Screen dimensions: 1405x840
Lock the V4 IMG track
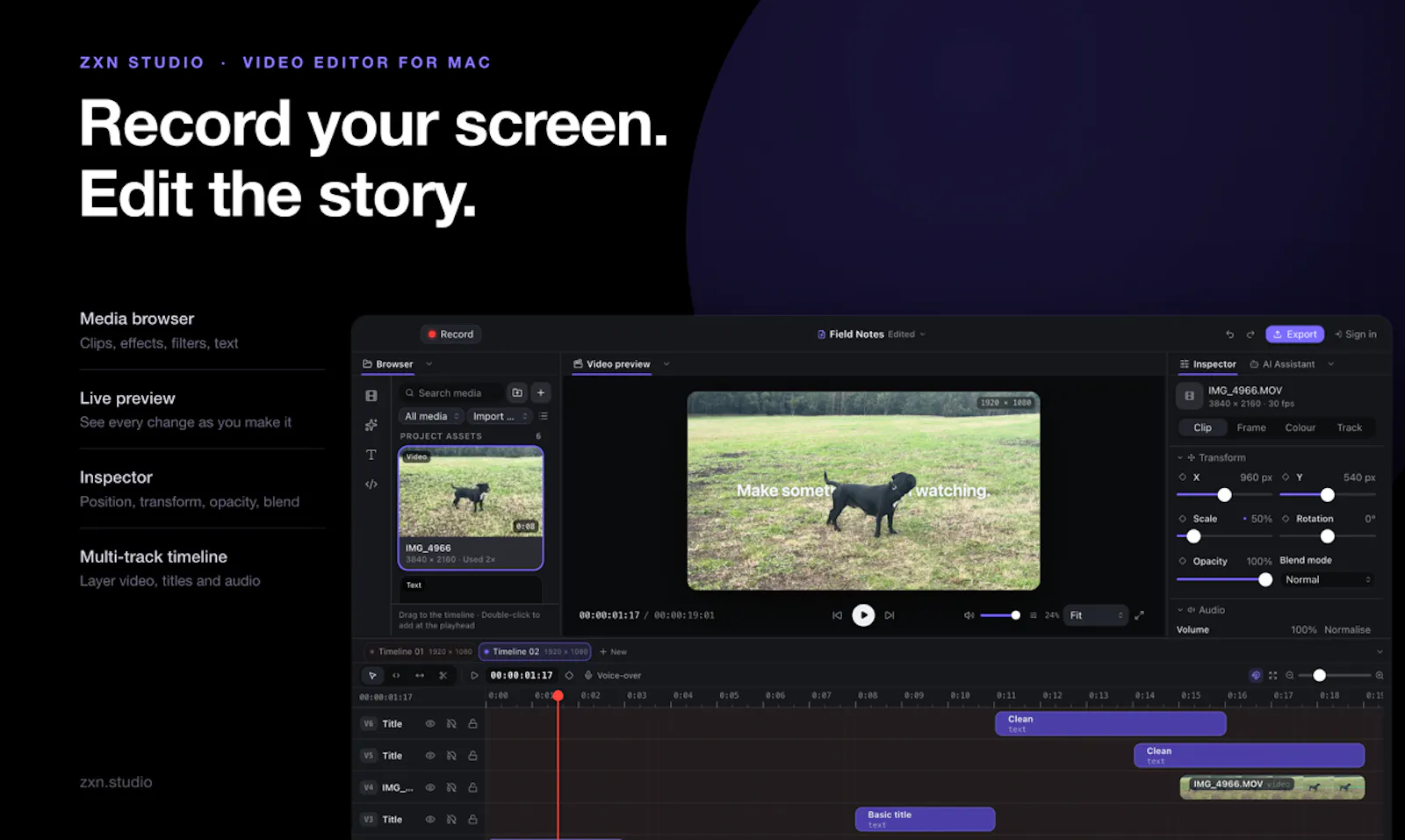472,787
